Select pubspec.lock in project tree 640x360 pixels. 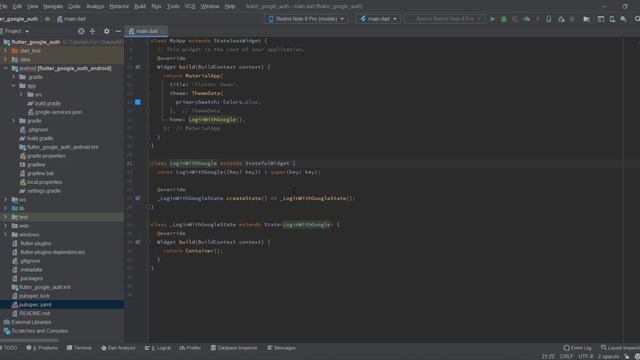click(34, 296)
